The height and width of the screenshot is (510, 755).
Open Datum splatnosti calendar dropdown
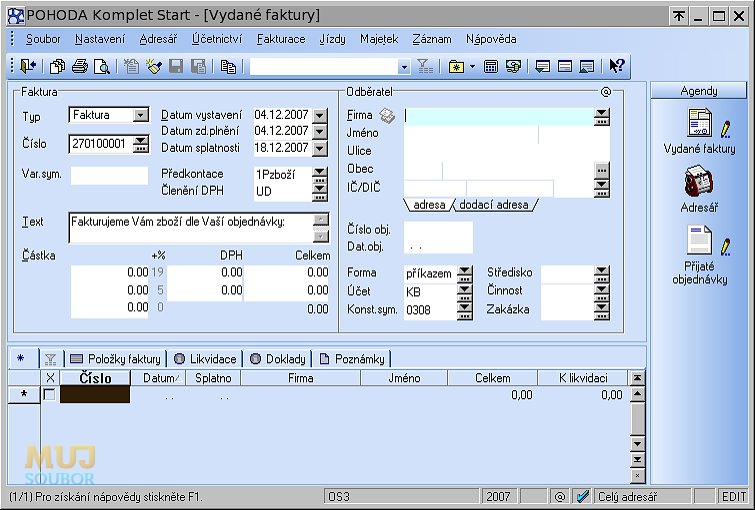[x=320, y=148]
